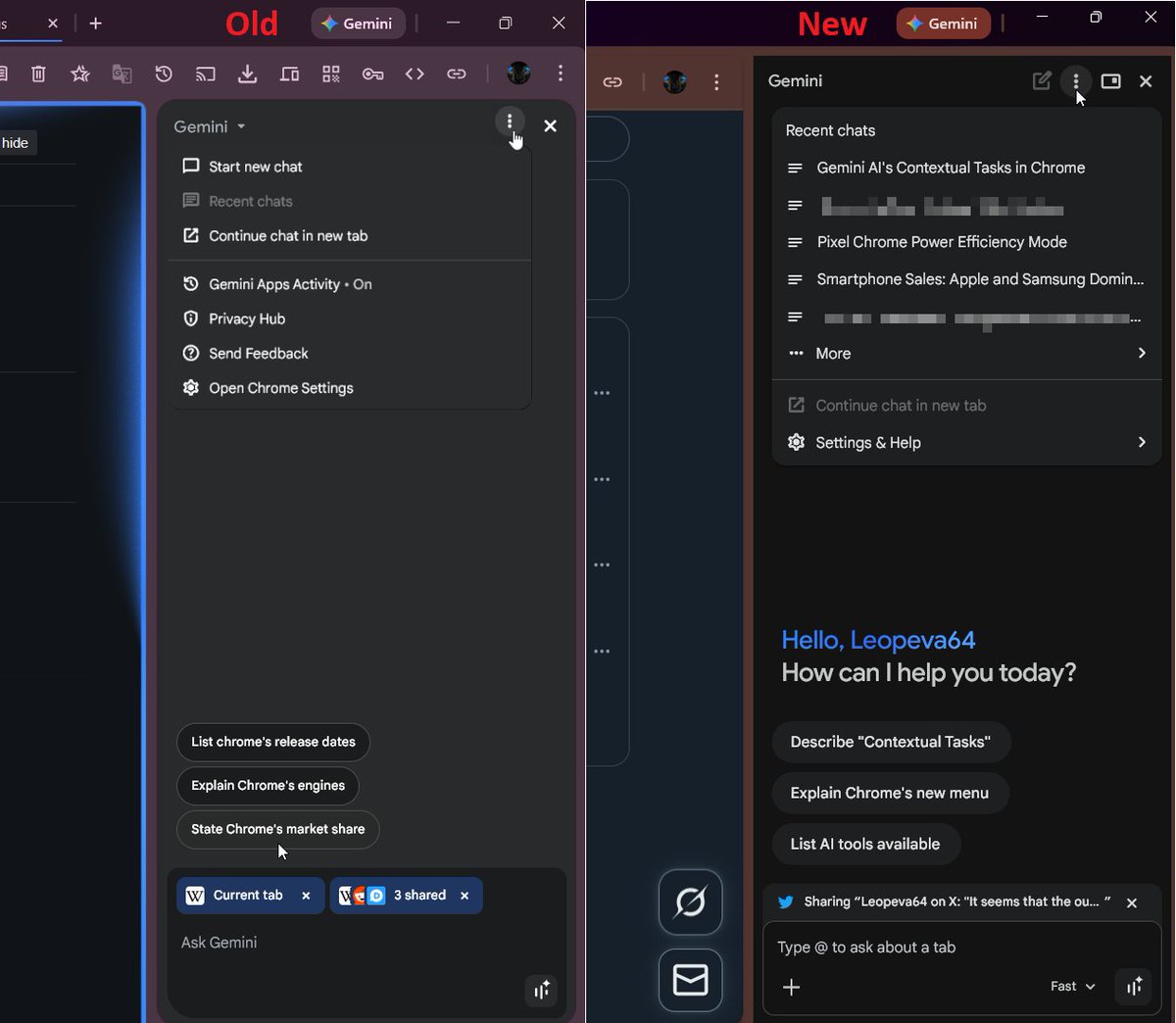
Task: Click the delete (trash) toolbar icon
Action: [38, 73]
